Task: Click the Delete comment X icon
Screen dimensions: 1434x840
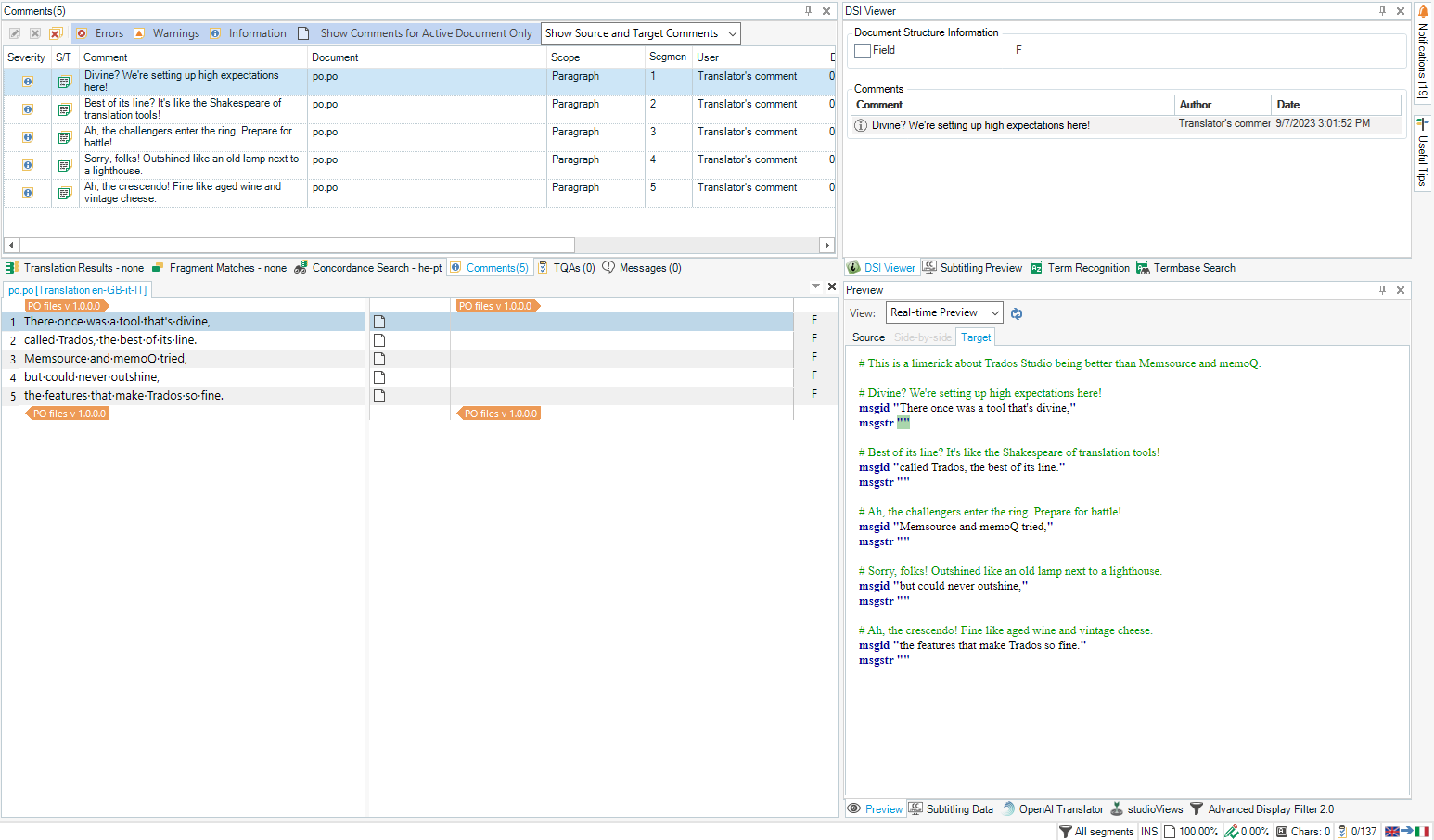Action: tap(35, 33)
